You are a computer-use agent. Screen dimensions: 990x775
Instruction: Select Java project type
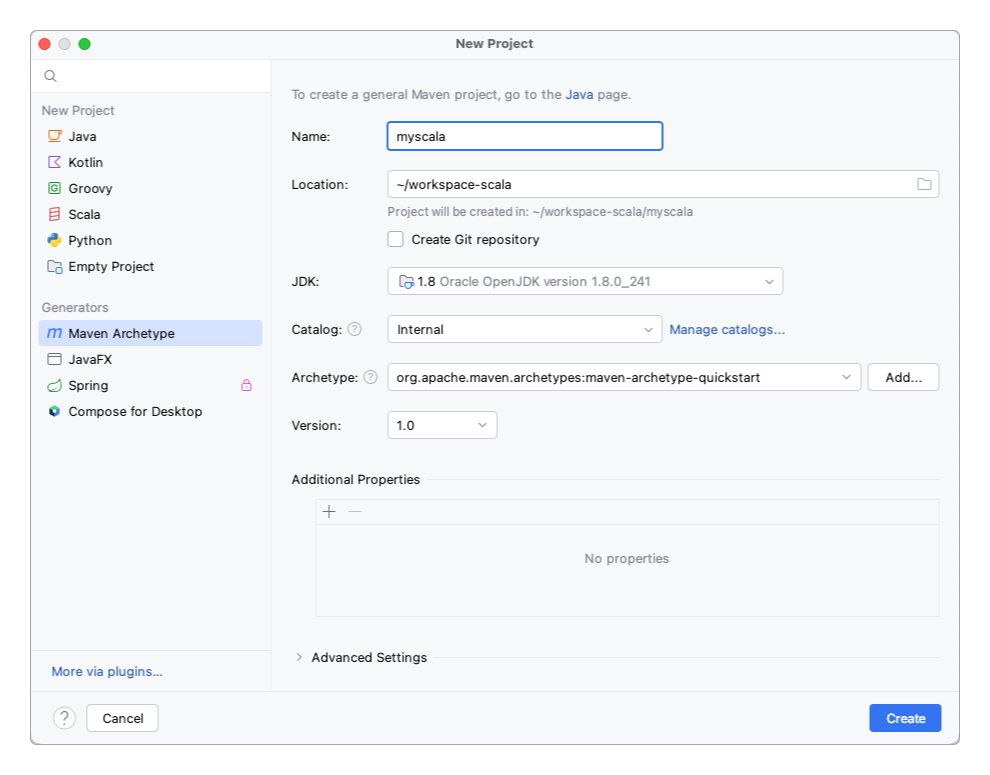pyautogui.click(x=150, y=136)
